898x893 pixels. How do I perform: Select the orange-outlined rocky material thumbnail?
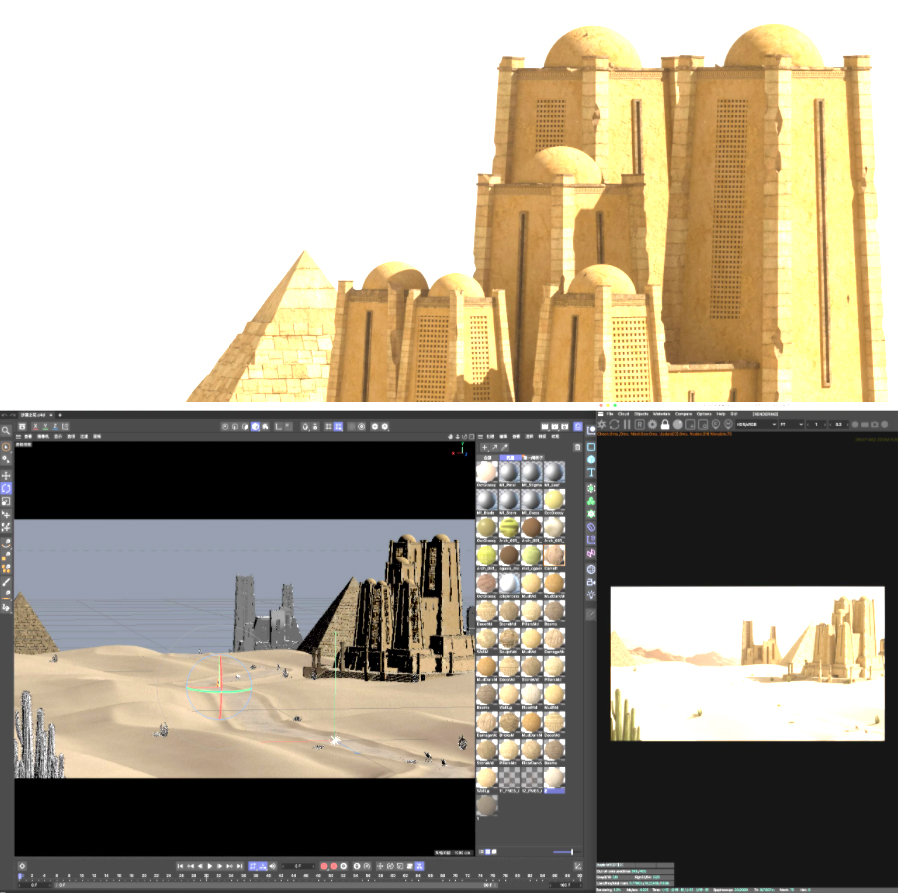point(554,555)
